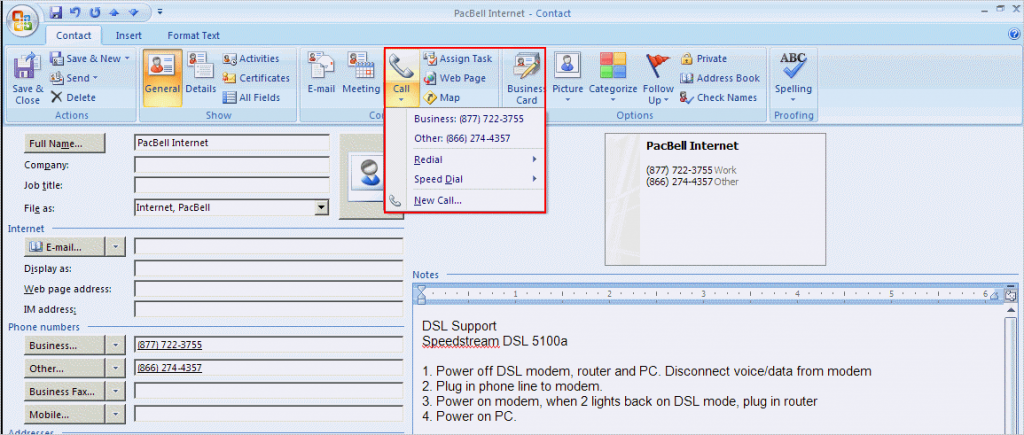
Task: Click the Map button in ribbon
Action: (x=442, y=97)
